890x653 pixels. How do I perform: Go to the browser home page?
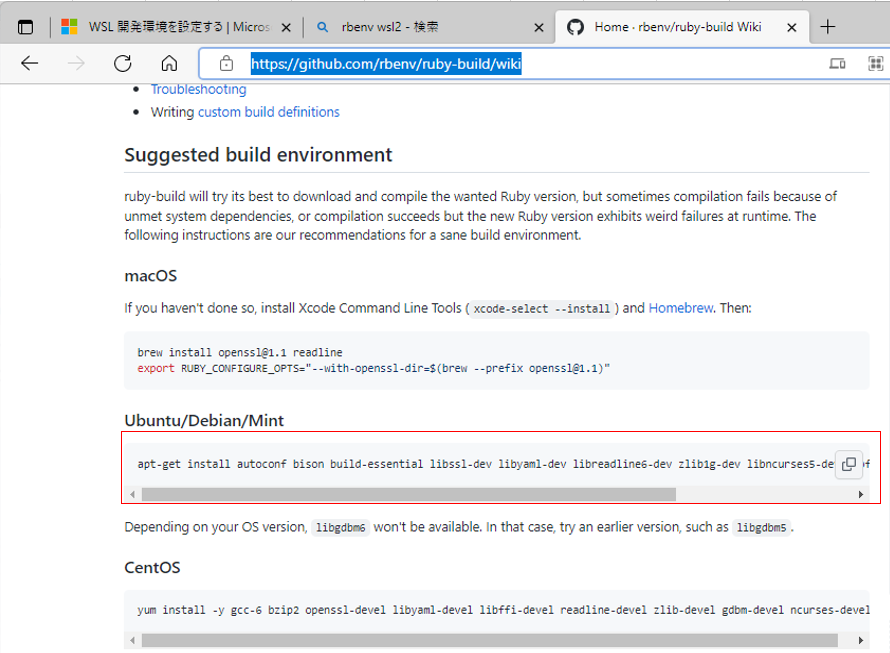click(169, 63)
